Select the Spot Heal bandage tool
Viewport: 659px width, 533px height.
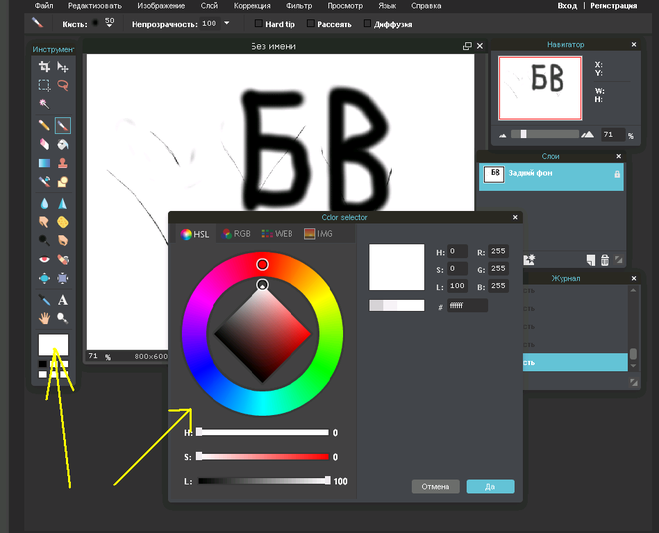click(x=63, y=259)
